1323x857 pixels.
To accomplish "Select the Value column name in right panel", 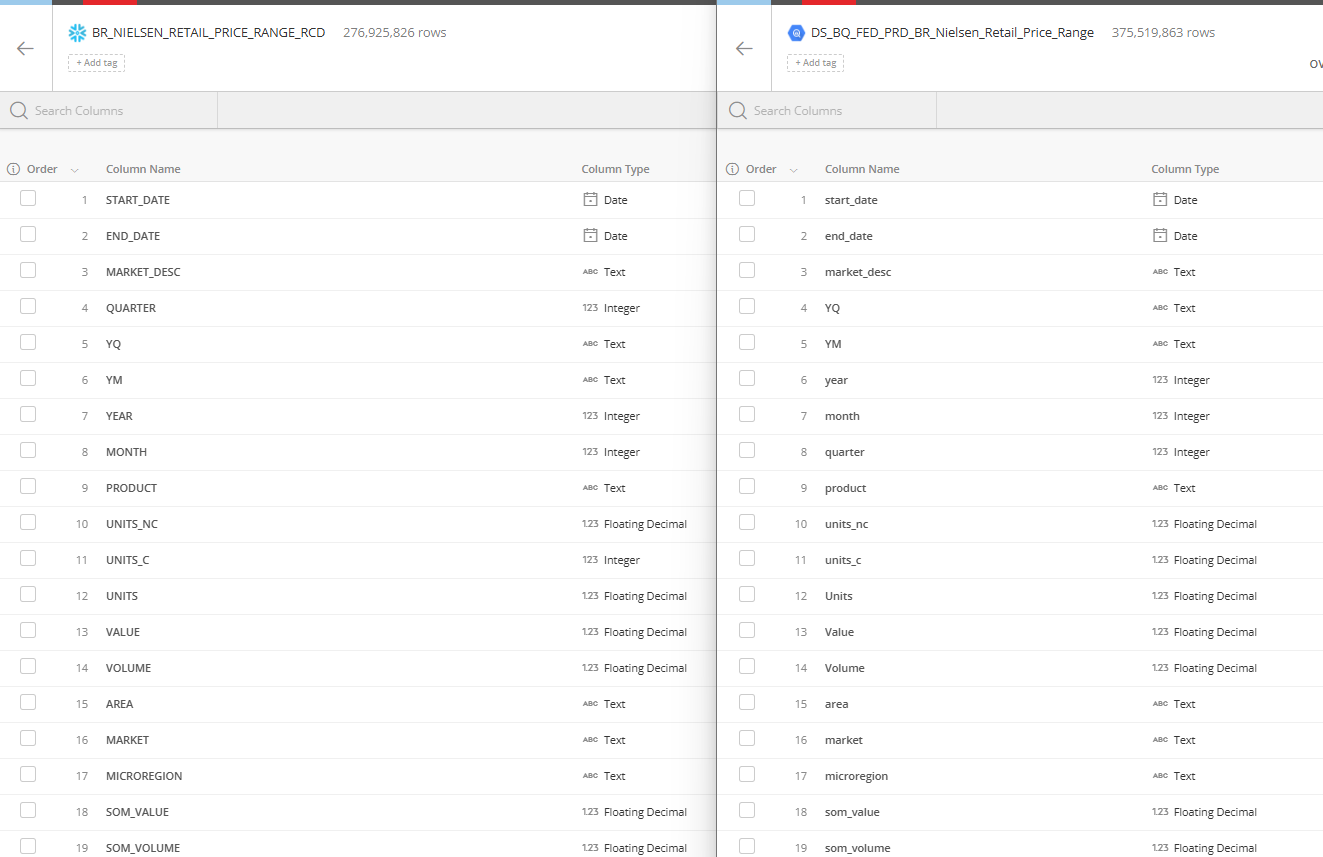I will coord(839,632).
